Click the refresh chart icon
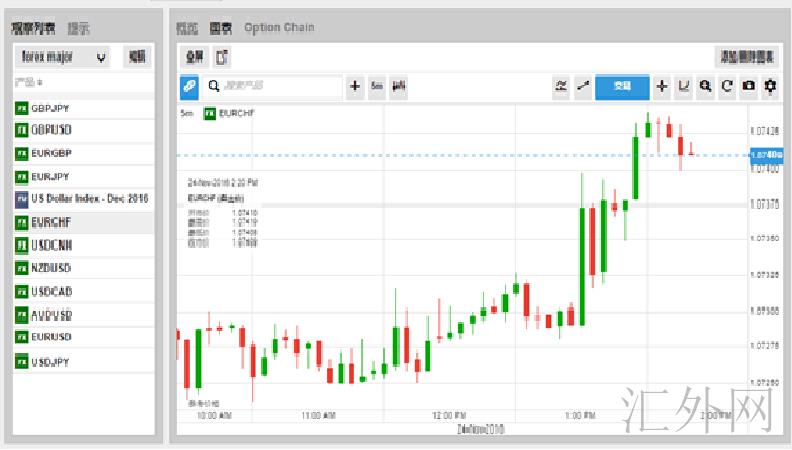 [x=727, y=86]
